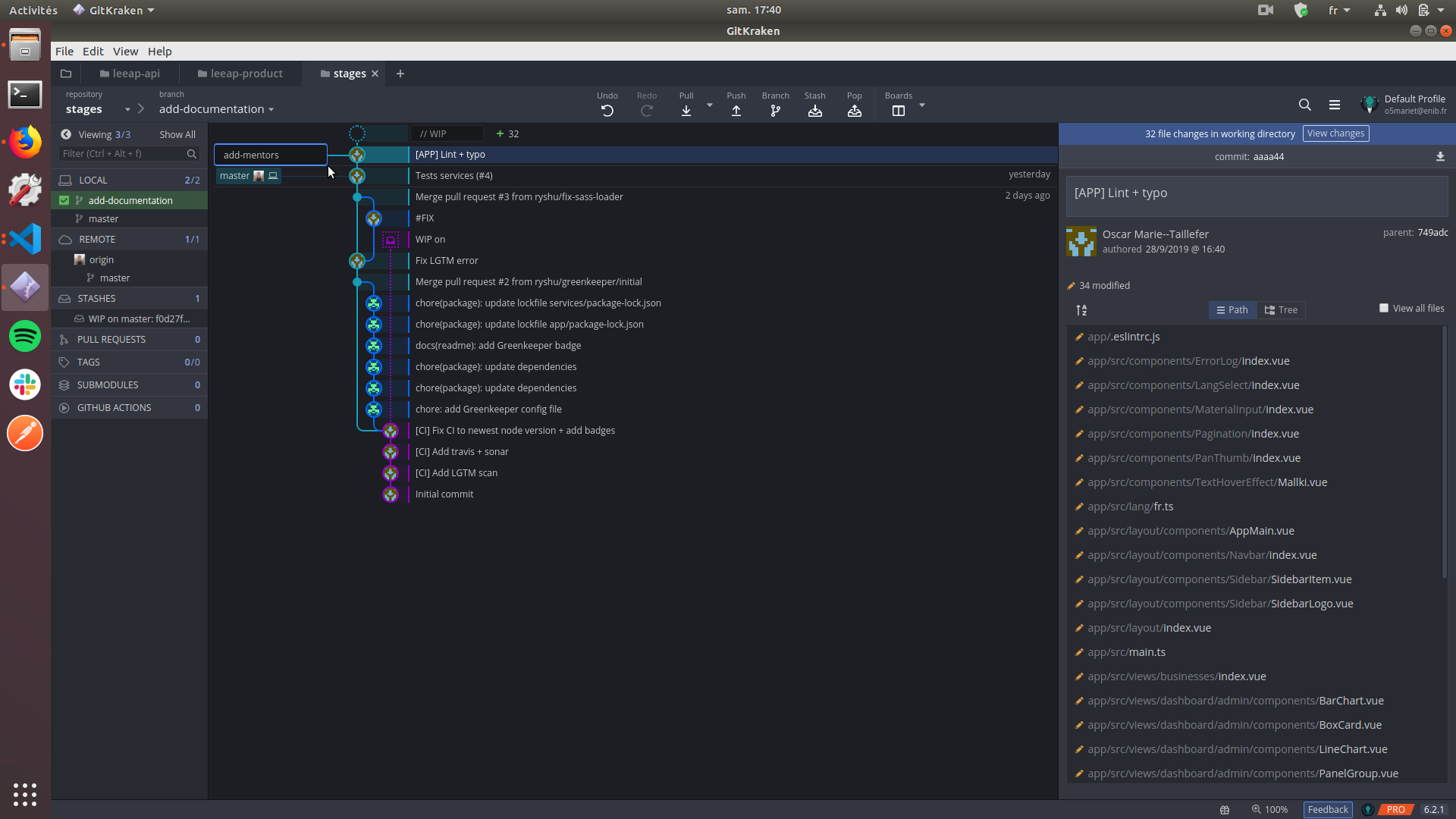Click the Redo toolbar icon
The height and width of the screenshot is (819, 1456).
(647, 111)
